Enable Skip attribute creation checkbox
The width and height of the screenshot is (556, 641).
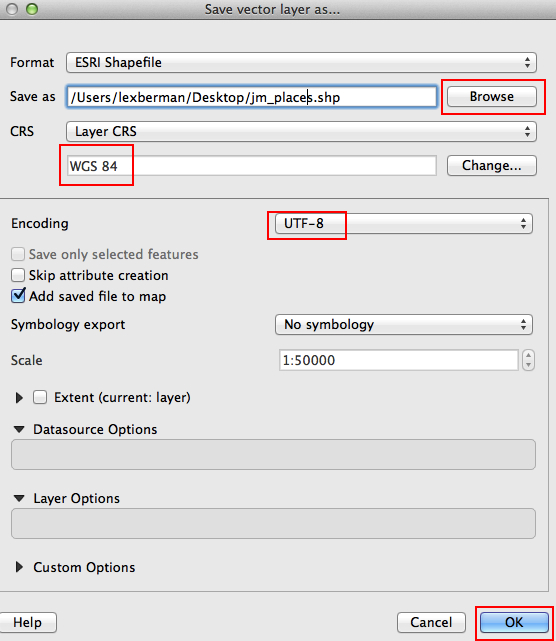[x=18, y=275]
